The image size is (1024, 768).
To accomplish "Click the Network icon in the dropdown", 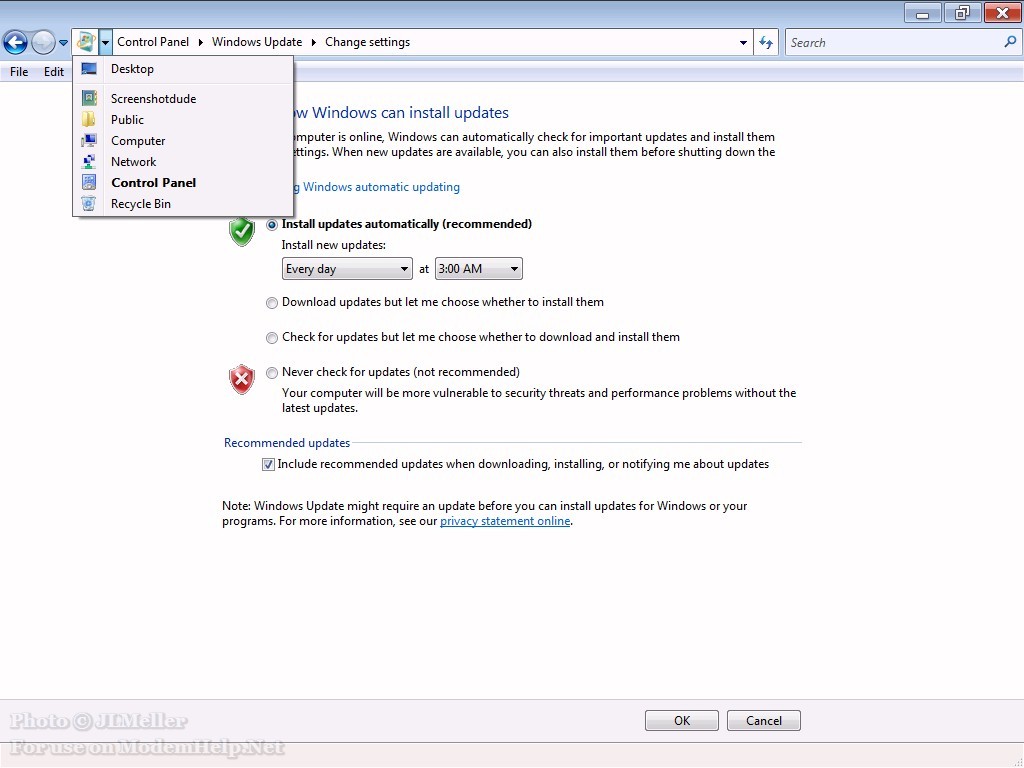I will pos(89,161).
